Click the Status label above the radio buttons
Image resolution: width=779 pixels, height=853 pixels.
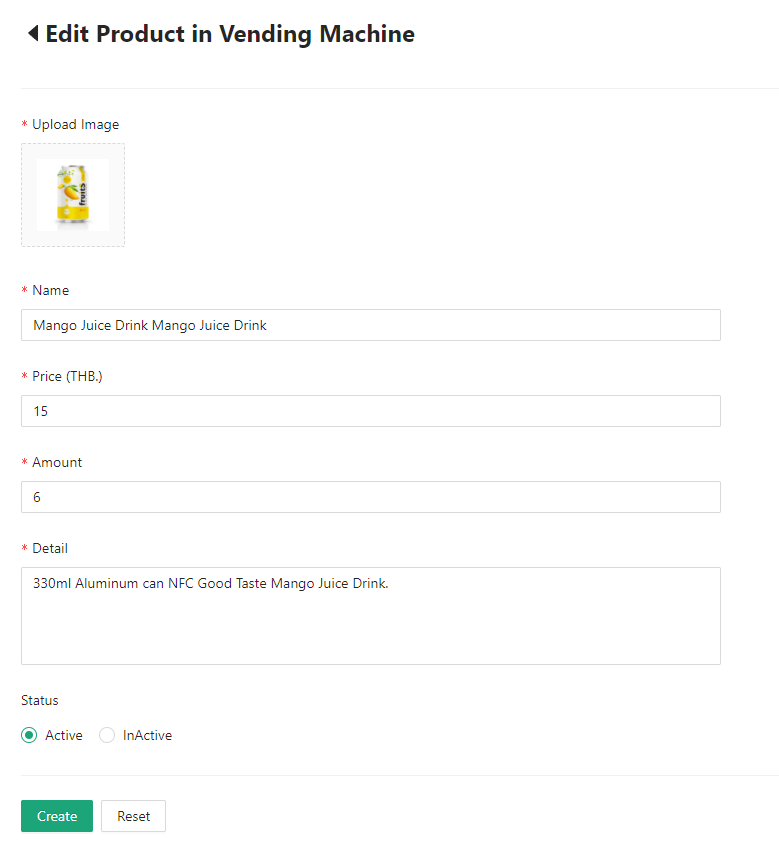click(39, 700)
